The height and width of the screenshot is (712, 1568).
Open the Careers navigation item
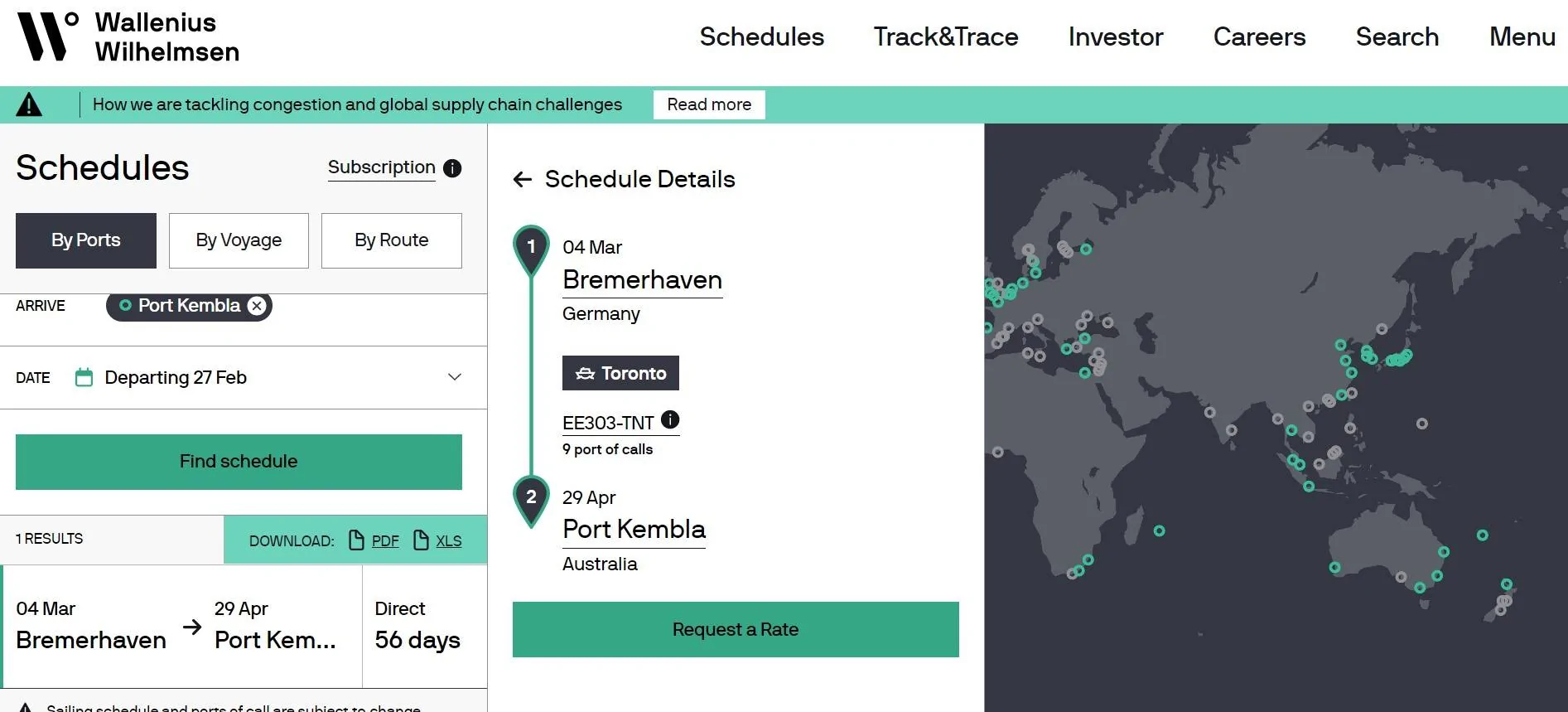pos(1259,37)
